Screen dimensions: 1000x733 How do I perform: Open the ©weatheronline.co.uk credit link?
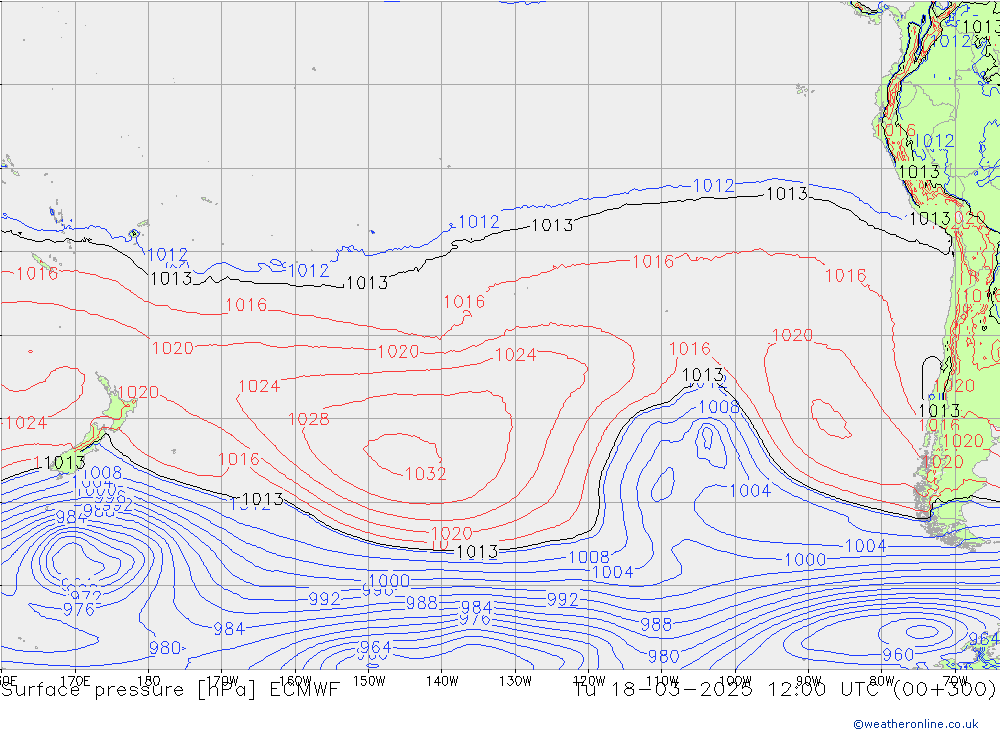point(916,723)
